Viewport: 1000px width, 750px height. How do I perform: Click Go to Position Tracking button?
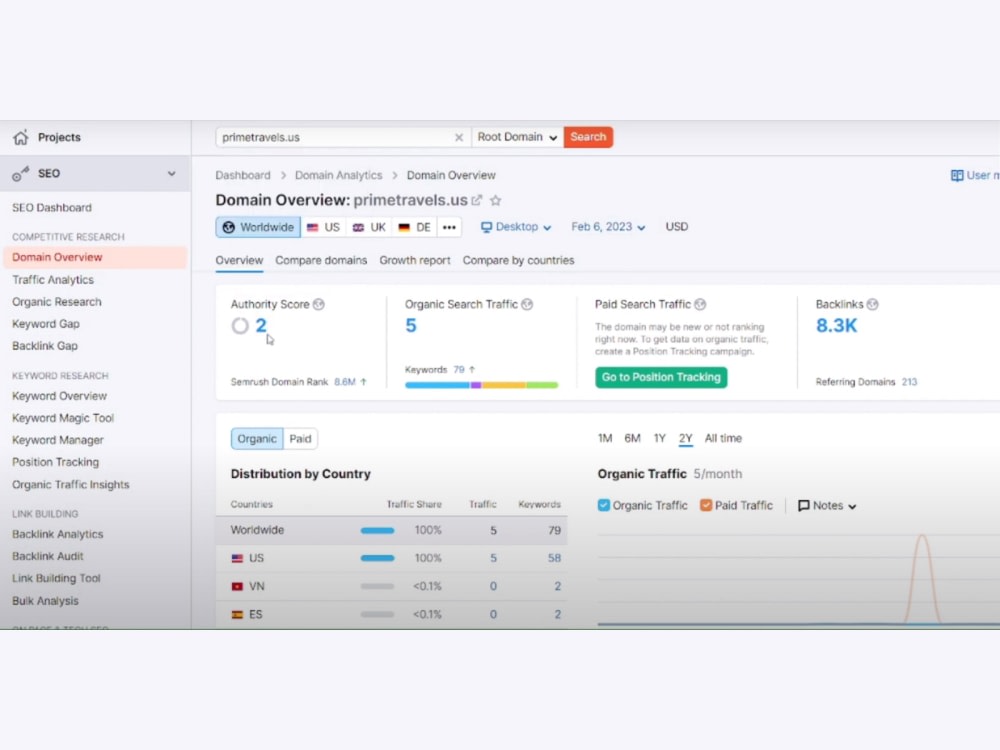[661, 377]
